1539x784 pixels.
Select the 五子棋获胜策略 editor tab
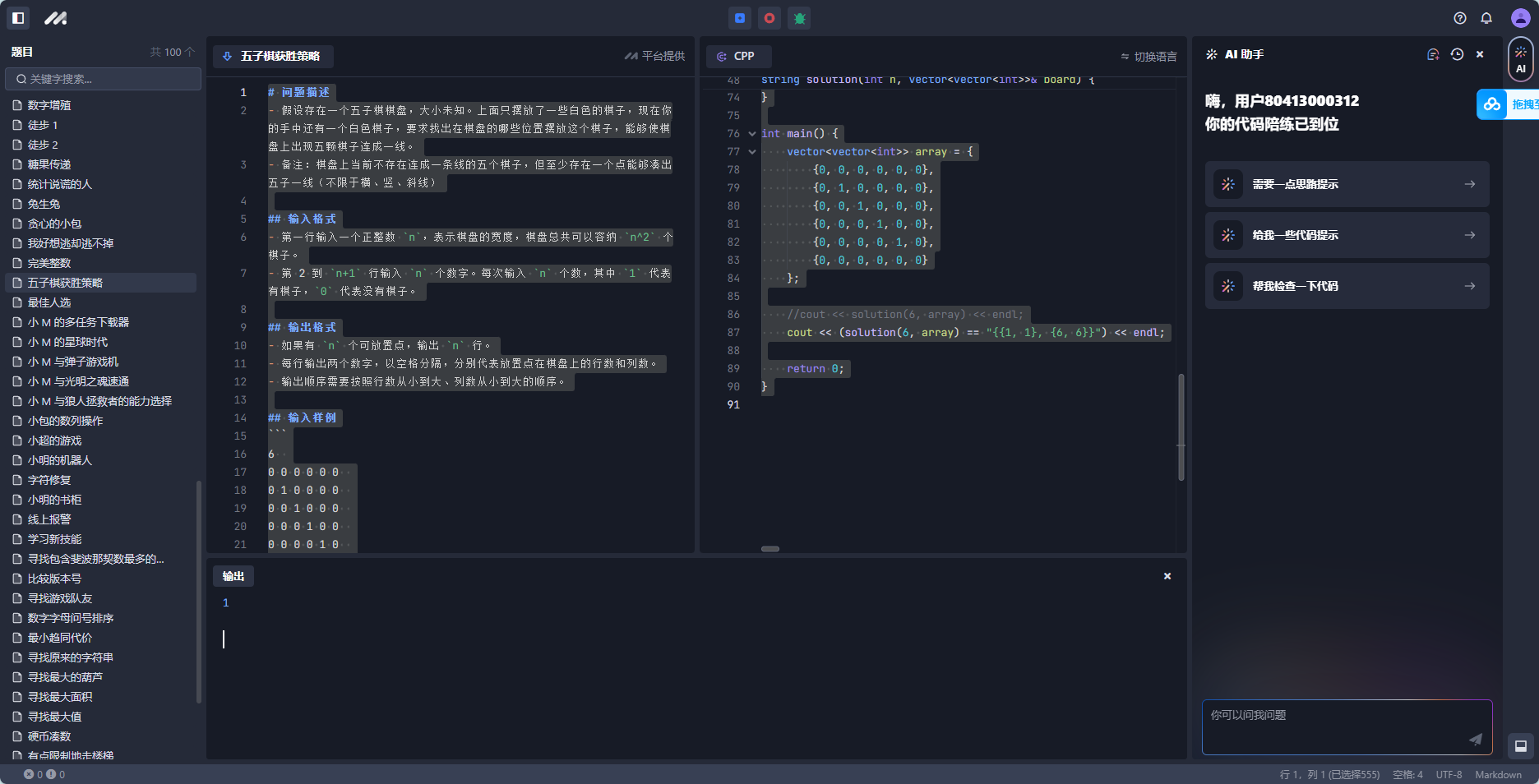[273, 56]
